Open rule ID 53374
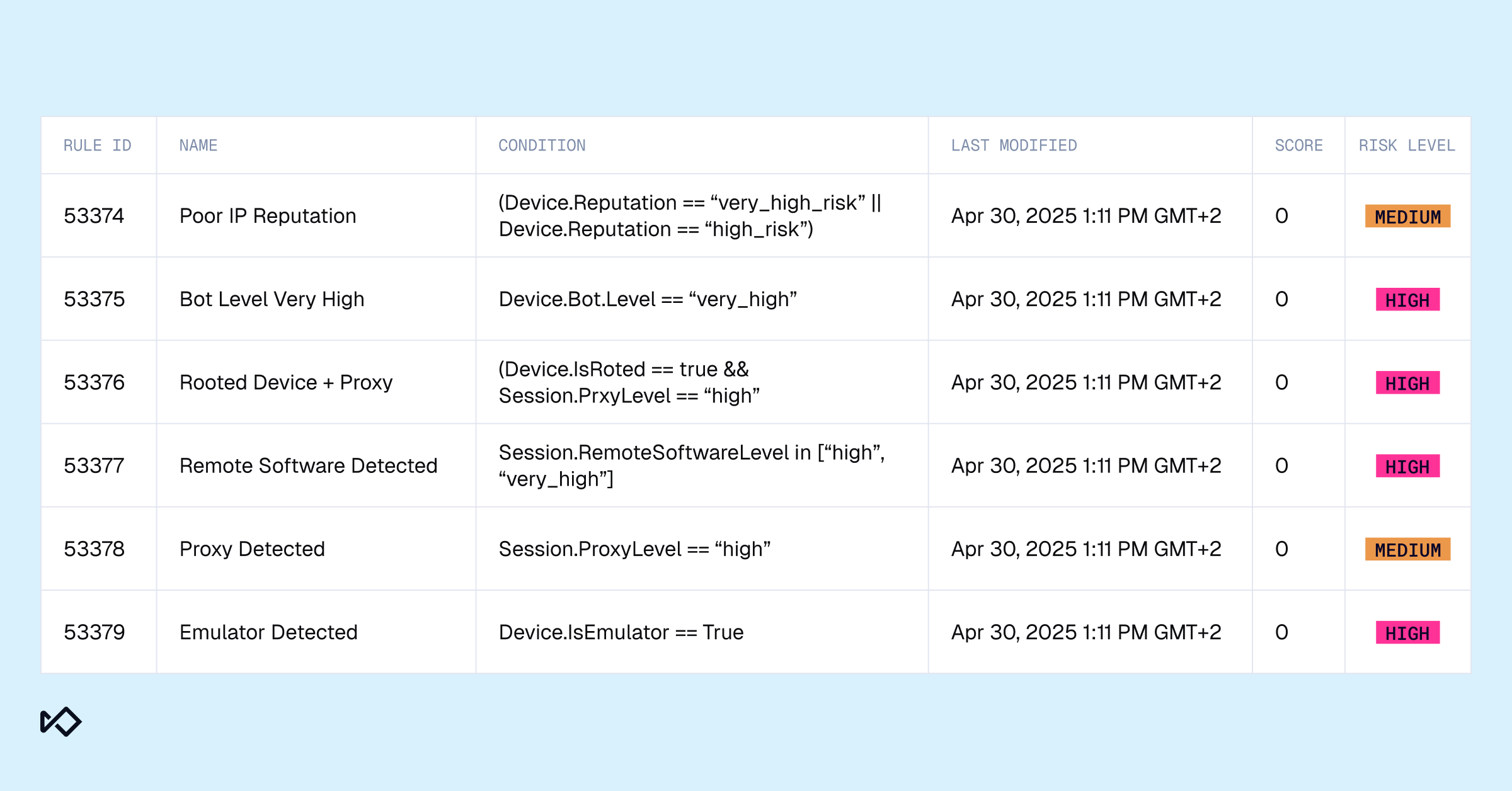The height and width of the screenshot is (791, 1512). (94, 216)
